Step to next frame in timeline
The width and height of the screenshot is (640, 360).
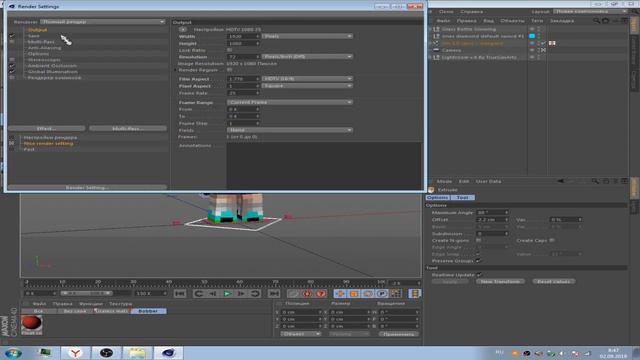pos(241,293)
